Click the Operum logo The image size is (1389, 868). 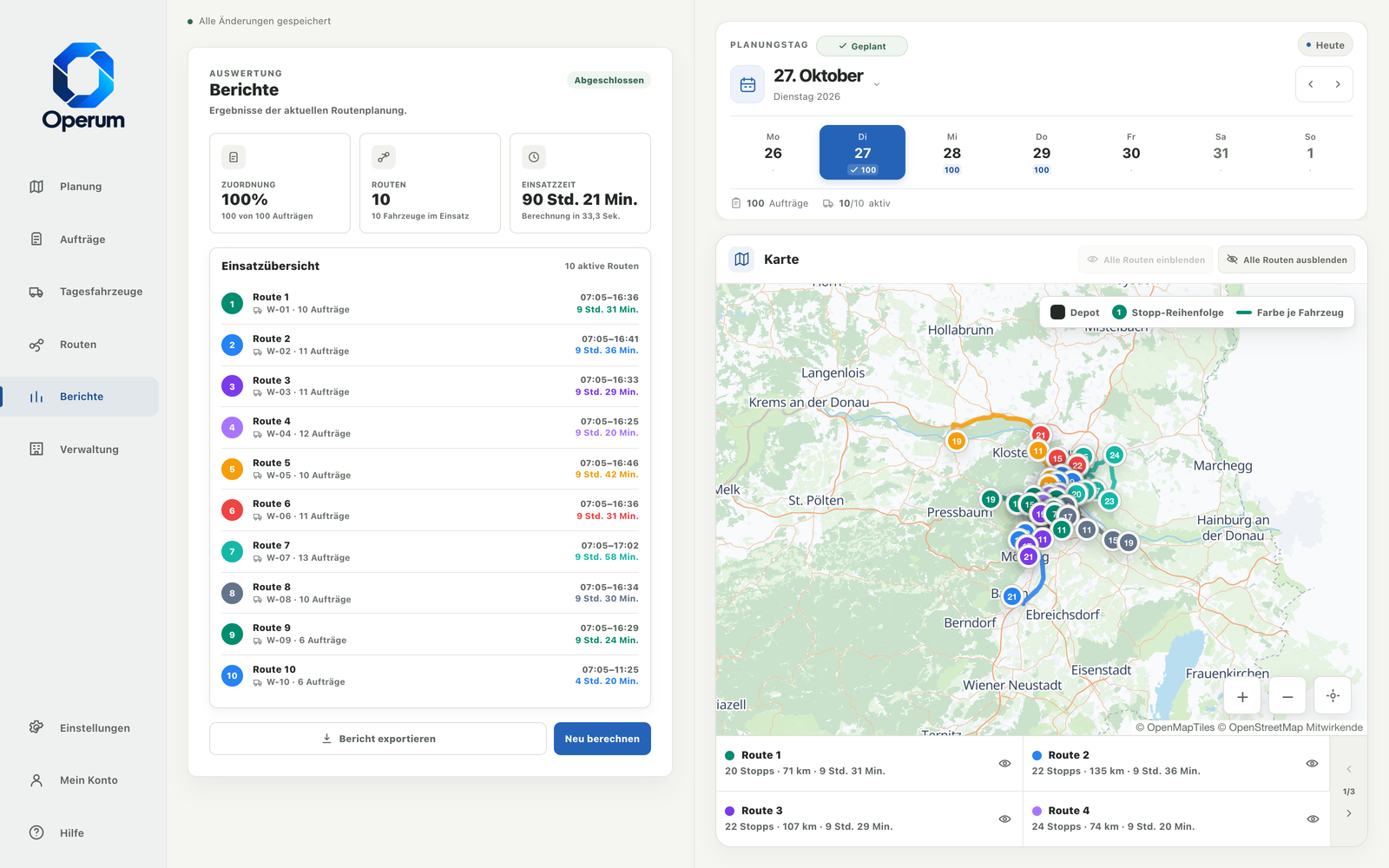click(83, 87)
